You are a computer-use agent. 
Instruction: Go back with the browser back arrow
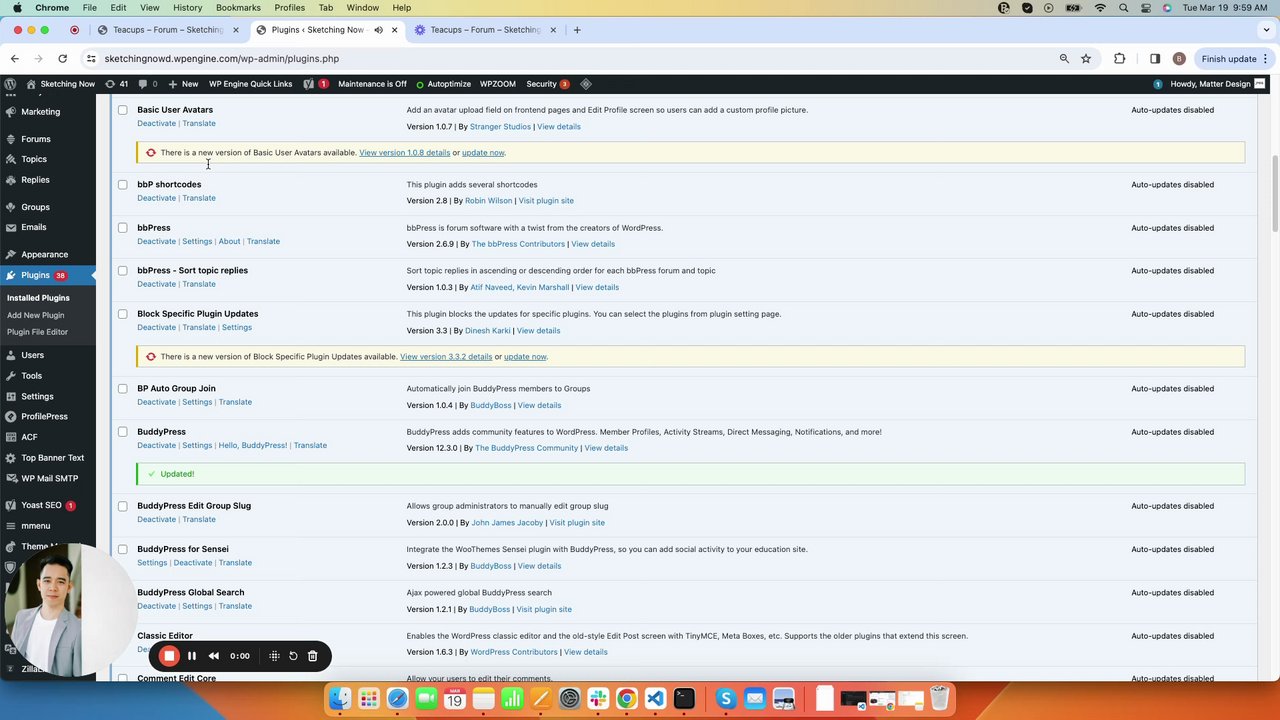tap(15, 59)
